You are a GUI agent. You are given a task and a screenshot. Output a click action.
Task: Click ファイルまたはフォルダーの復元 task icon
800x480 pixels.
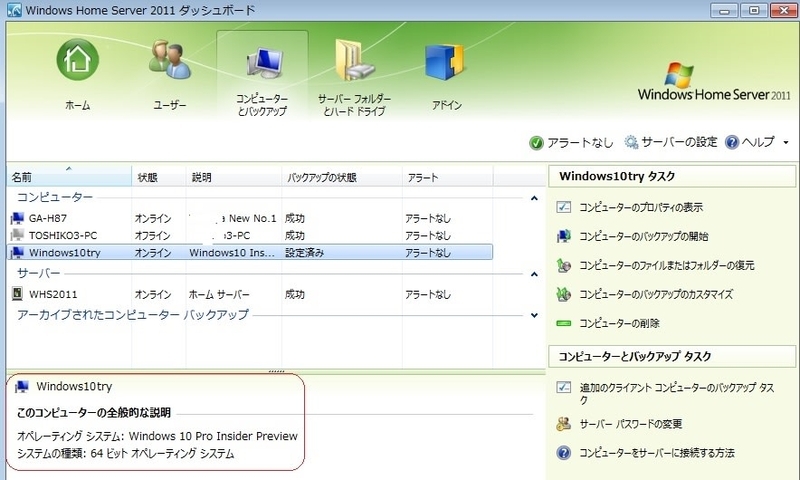click(563, 265)
